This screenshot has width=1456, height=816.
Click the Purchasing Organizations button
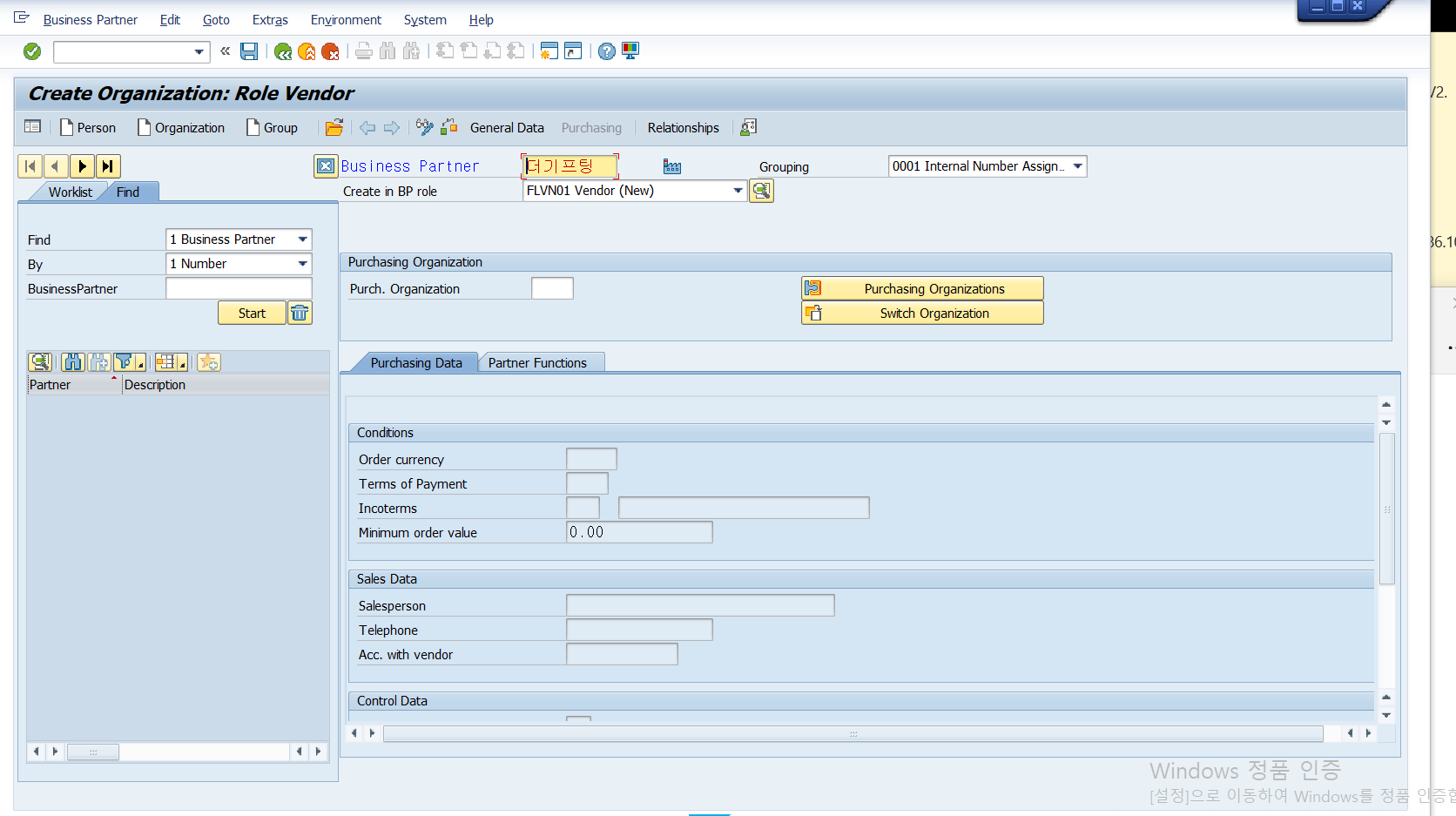tap(922, 288)
